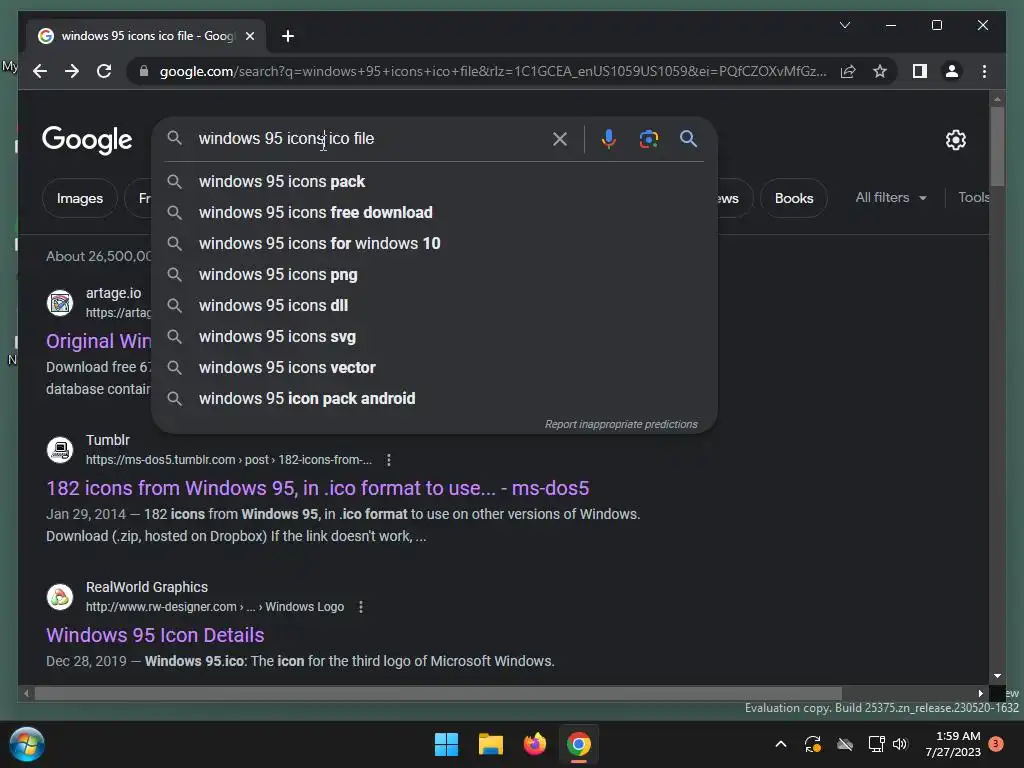This screenshot has height=768, width=1024.
Task: Click Report inappropriate predictions link
Action: [621, 424]
